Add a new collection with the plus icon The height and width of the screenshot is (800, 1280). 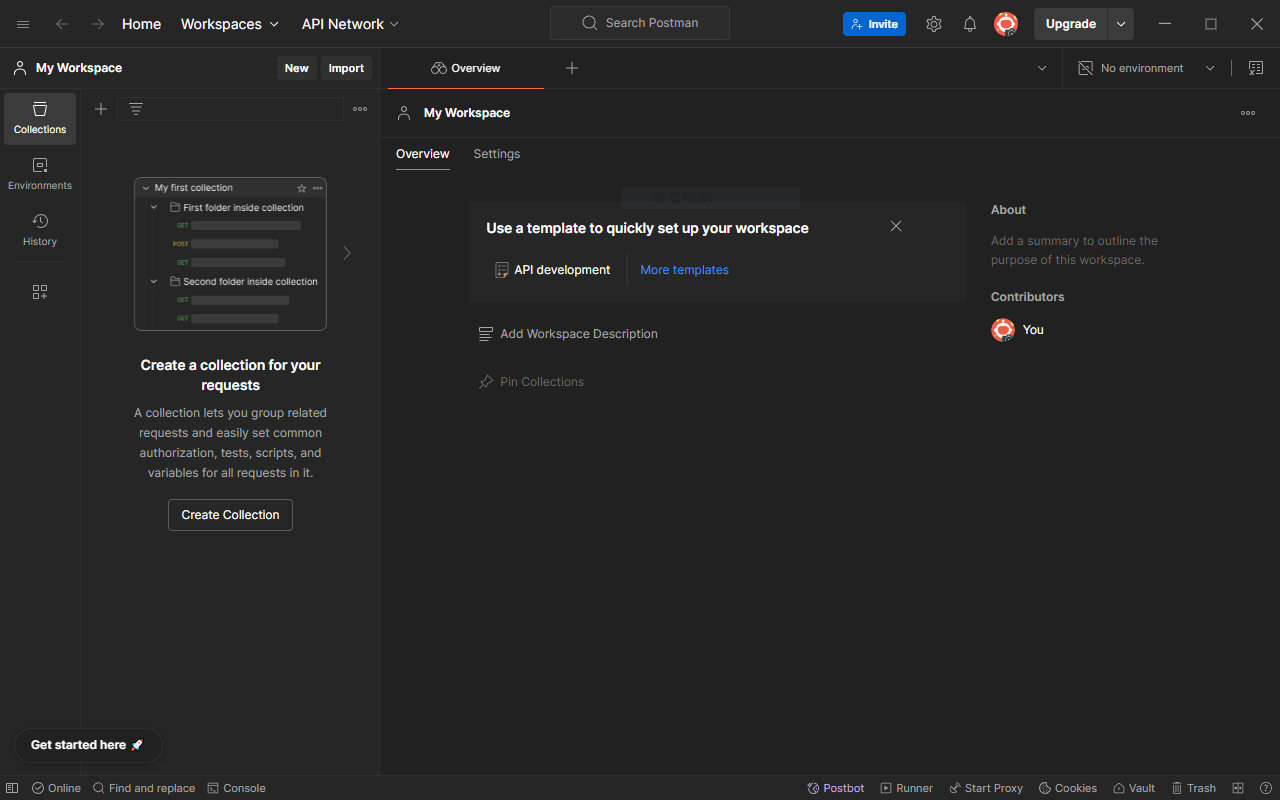[101, 109]
